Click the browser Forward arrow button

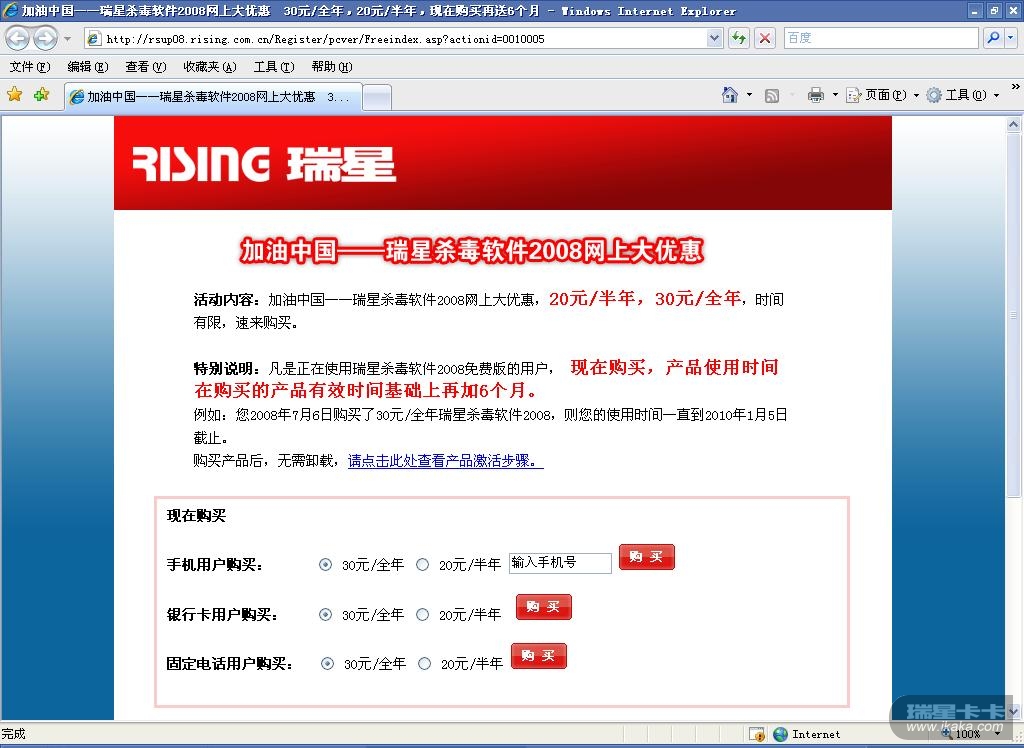(45, 39)
